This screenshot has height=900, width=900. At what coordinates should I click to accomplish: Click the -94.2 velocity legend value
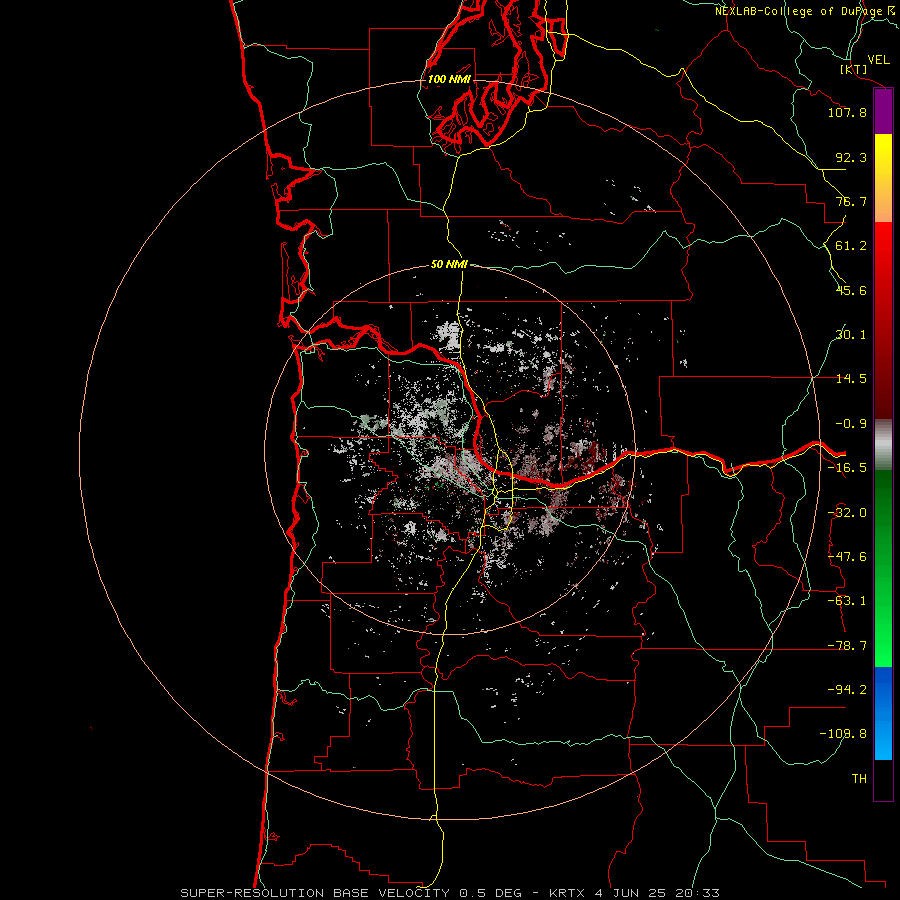tap(847, 690)
